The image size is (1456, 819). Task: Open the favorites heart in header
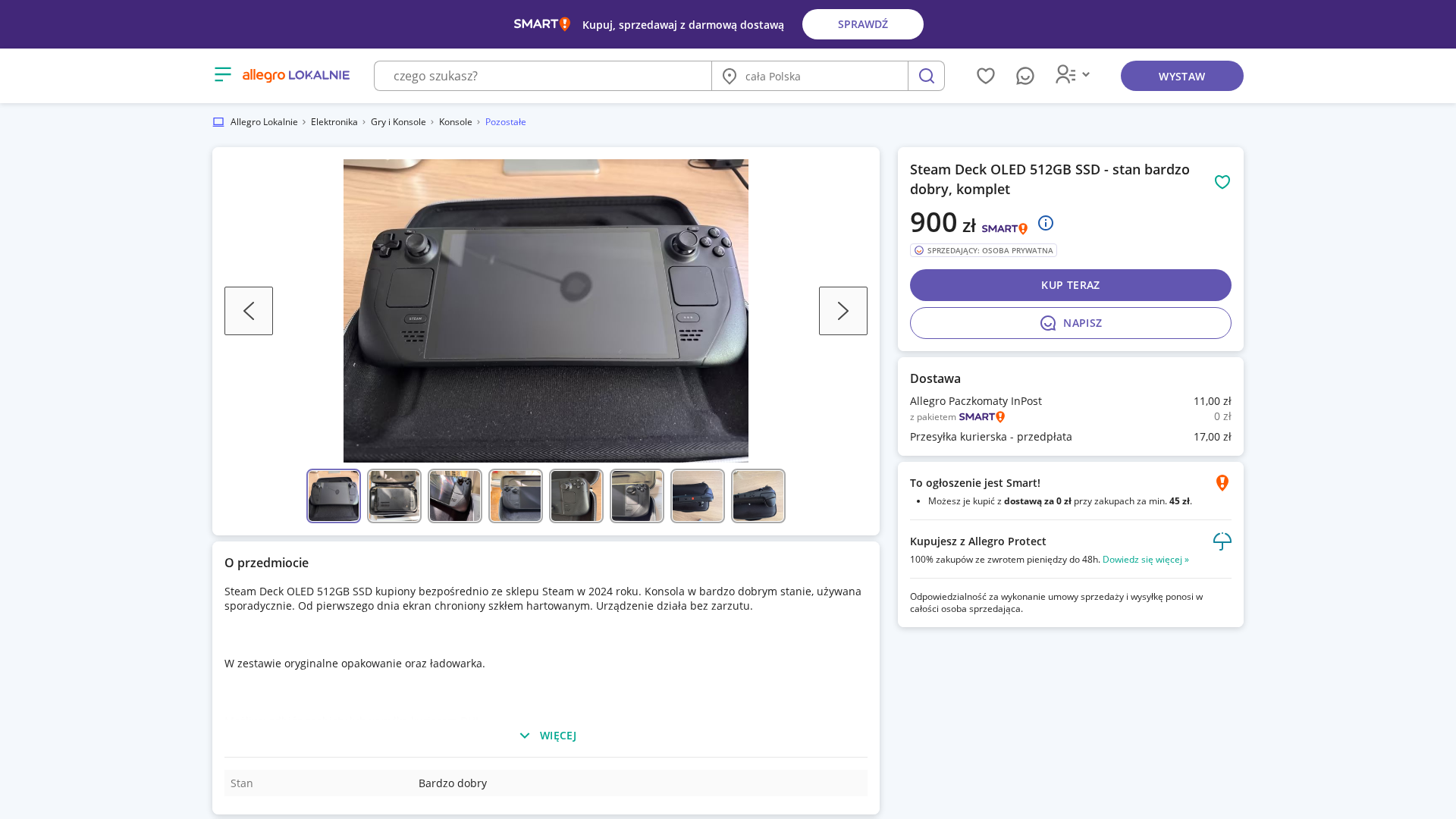986,76
